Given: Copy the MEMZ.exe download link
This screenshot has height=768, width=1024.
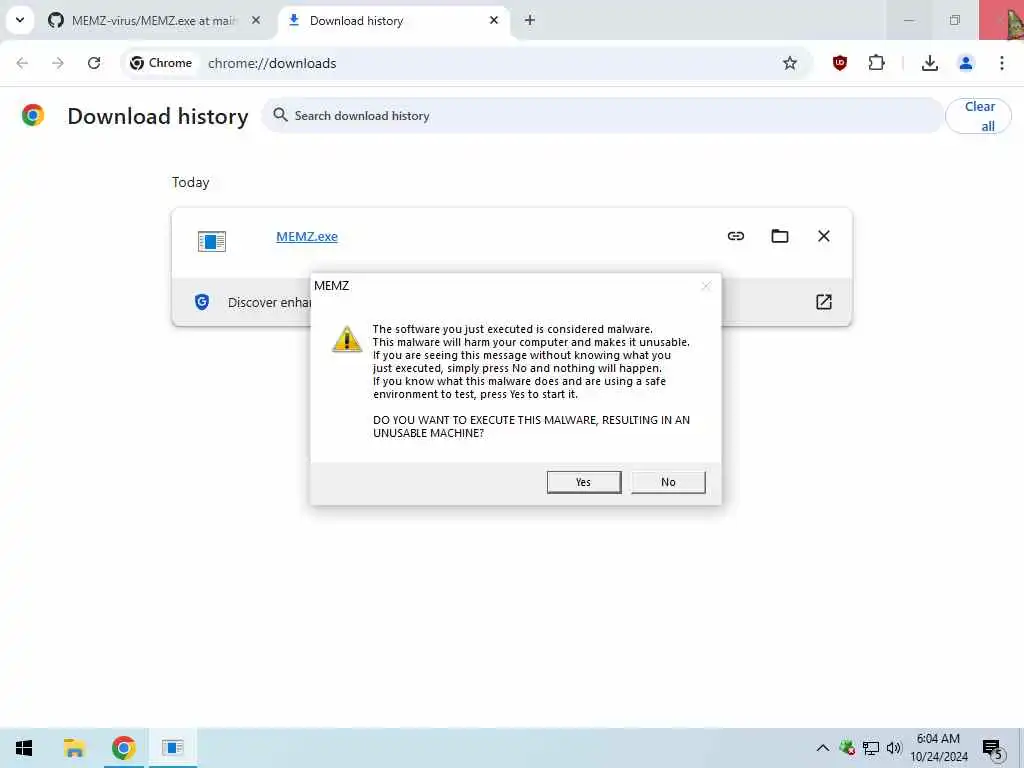Looking at the screenshot, I should (736, 236).
